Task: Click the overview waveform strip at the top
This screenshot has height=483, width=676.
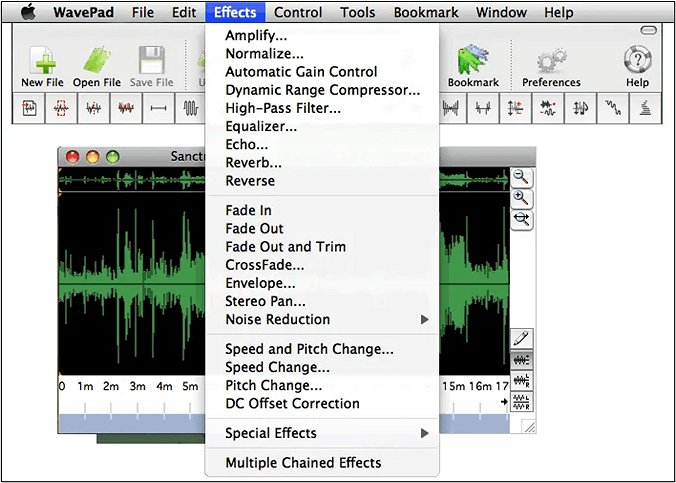Action: [132, 179]
